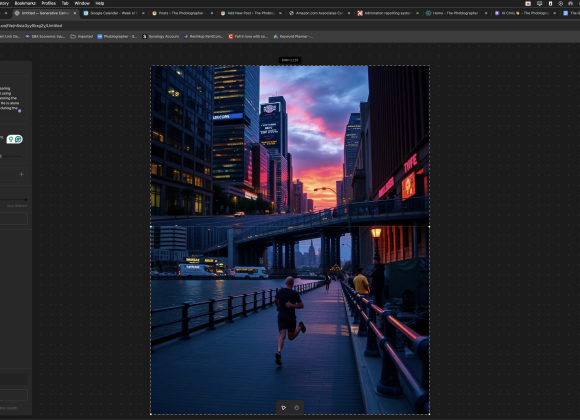Viewport: 580px width, 420px height.
Task: Select the pointer tool below the image
Action: 284,408
